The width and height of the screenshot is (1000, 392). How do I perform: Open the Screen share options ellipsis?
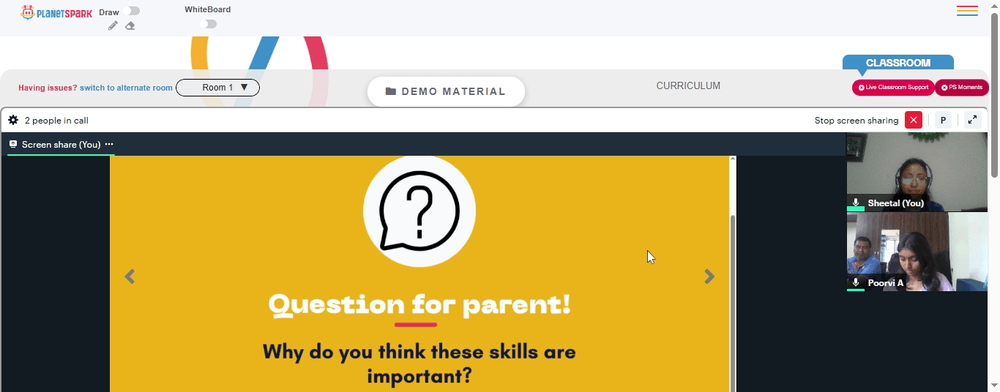(x=109, y=144)
